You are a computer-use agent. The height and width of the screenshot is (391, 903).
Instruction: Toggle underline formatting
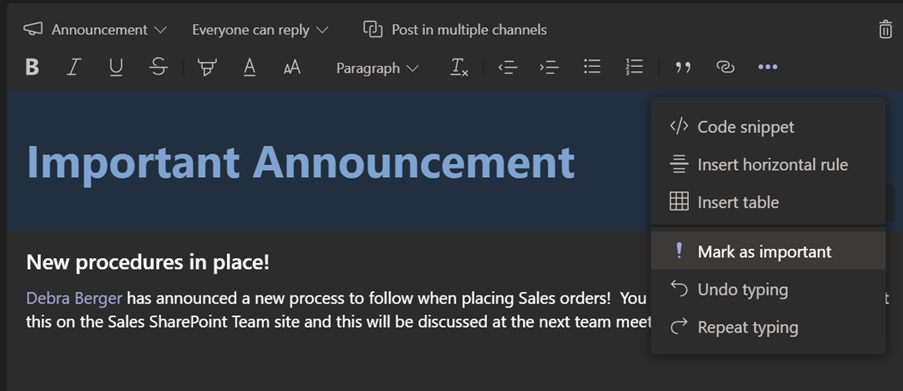pos(116,67)
